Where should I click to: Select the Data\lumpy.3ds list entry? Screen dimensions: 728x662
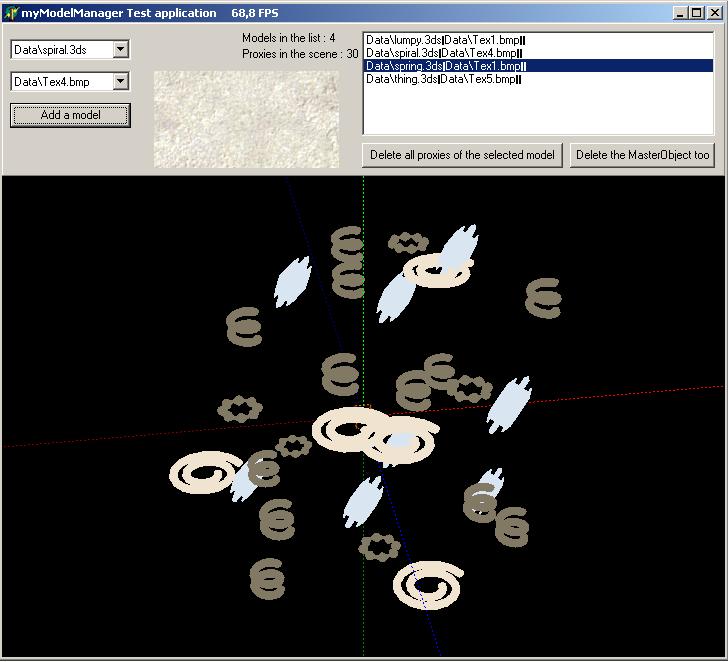coord(538,40)
